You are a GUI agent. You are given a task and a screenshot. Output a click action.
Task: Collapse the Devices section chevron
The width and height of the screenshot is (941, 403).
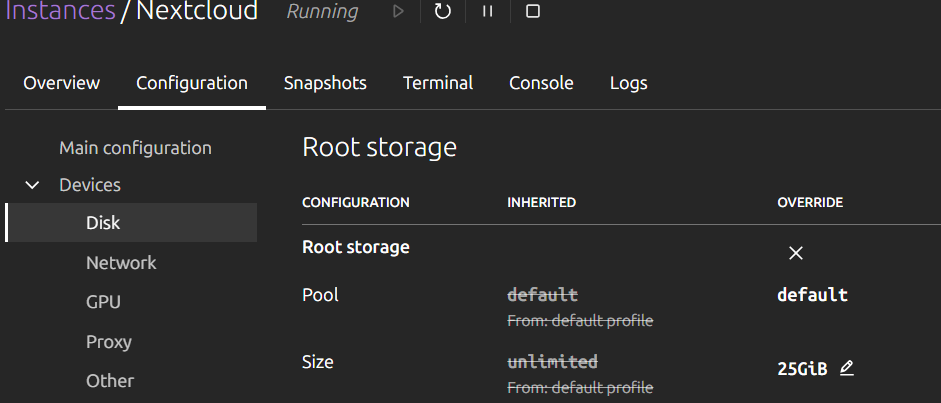(x=33, y=185)
